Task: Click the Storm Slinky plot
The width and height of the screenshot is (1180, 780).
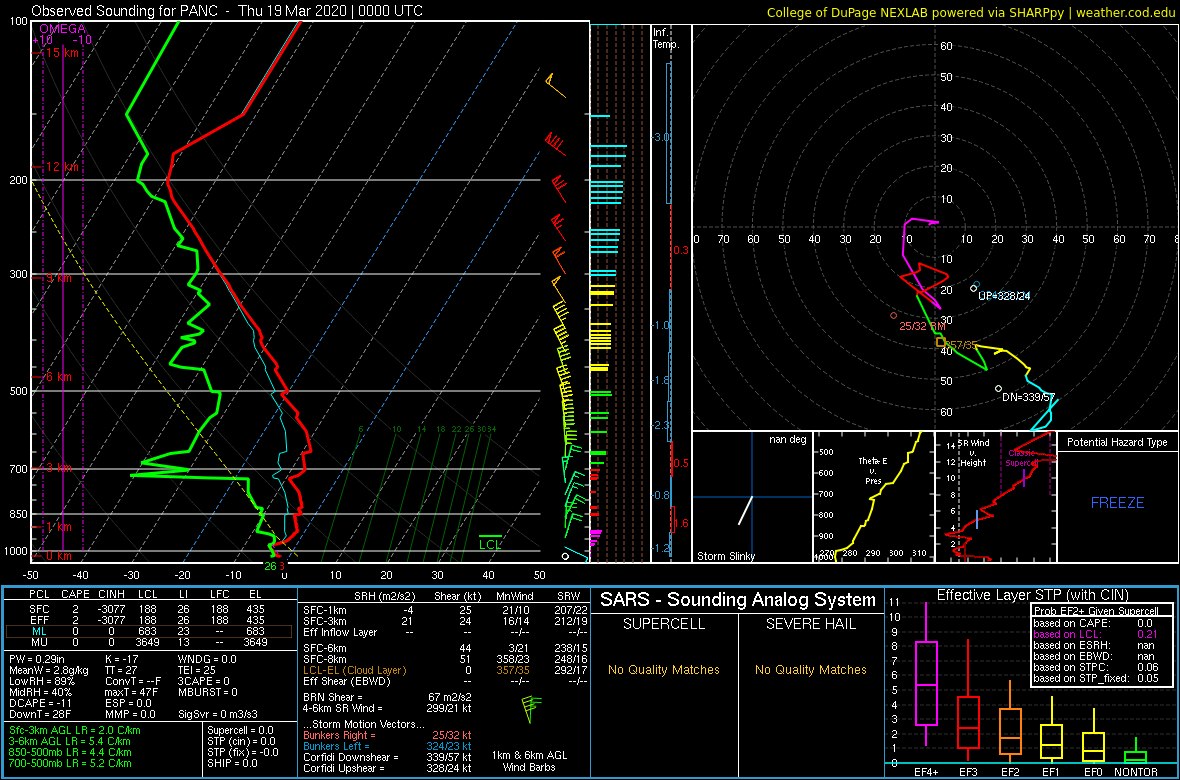Action: [x=752, y=496]
